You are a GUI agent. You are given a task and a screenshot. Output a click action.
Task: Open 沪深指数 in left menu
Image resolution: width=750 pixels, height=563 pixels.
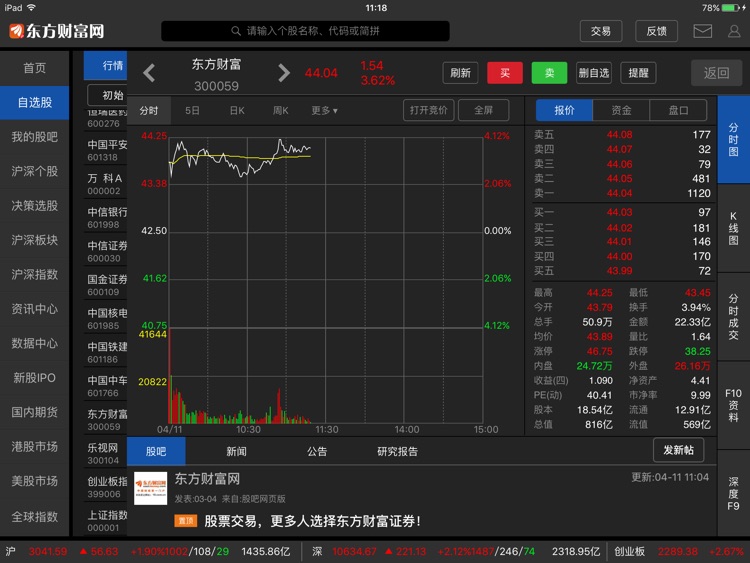[34, 275]
